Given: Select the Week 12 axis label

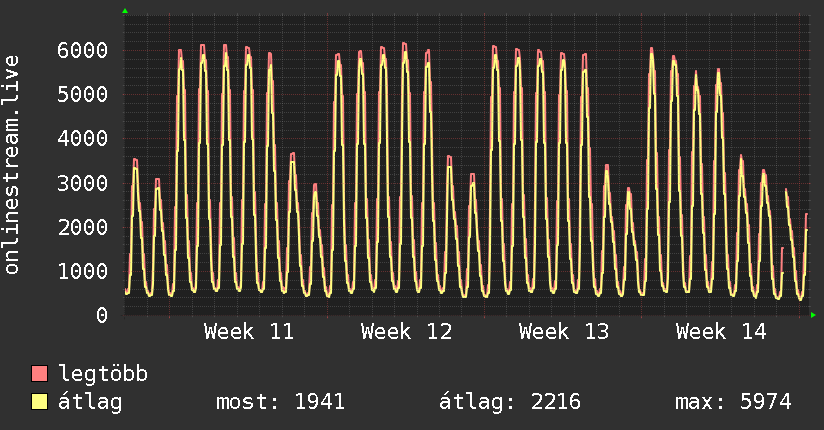Looking at the screenshot, I should click(406, 332).
